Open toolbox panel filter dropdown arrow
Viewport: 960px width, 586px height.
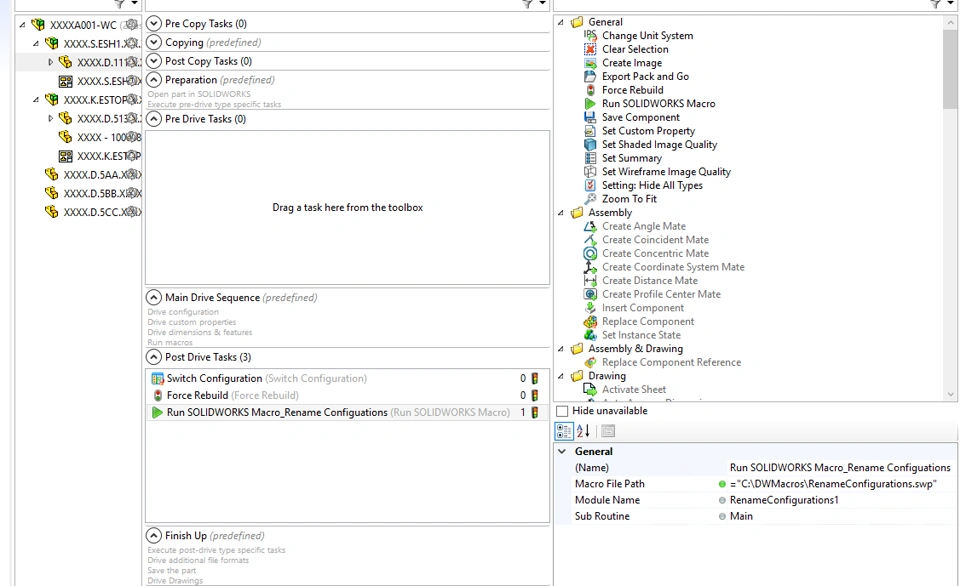click(x=950, y=3)
